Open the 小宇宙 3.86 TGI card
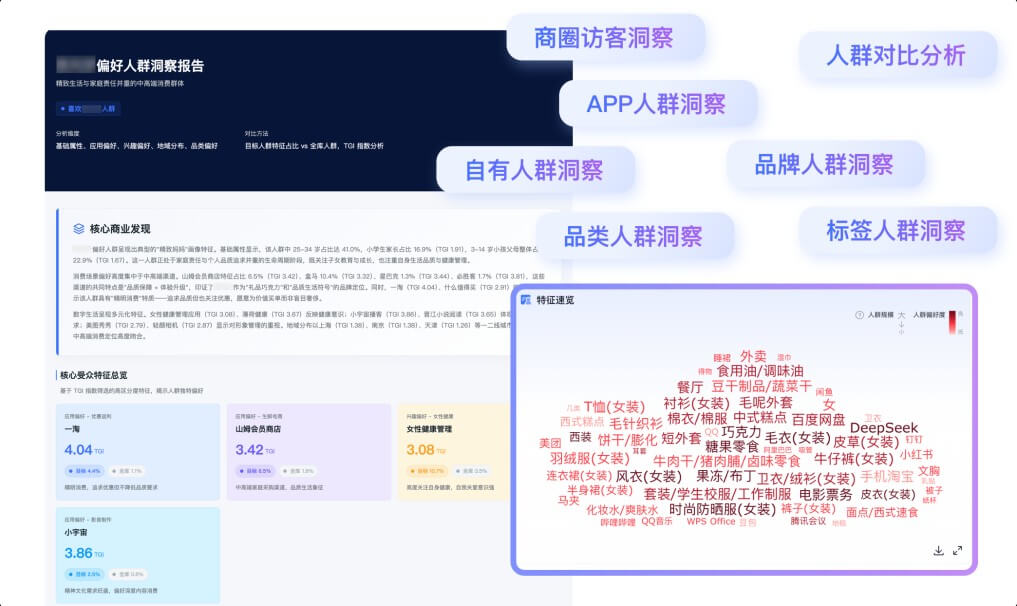This screenshot has height=606, width=1017. pyautogui.click(x=138, y=555)
